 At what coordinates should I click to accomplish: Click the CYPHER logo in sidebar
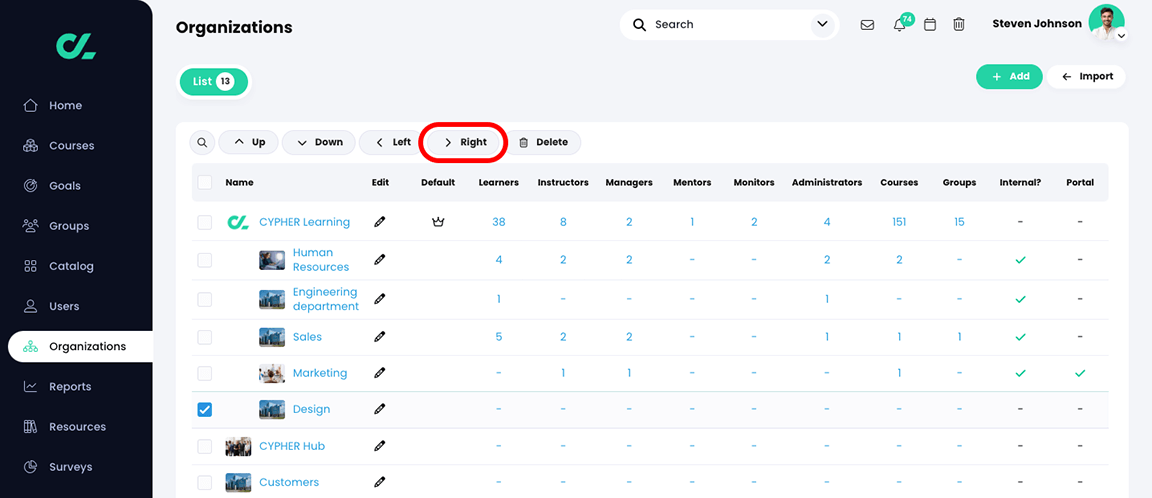tap(76, 46)
